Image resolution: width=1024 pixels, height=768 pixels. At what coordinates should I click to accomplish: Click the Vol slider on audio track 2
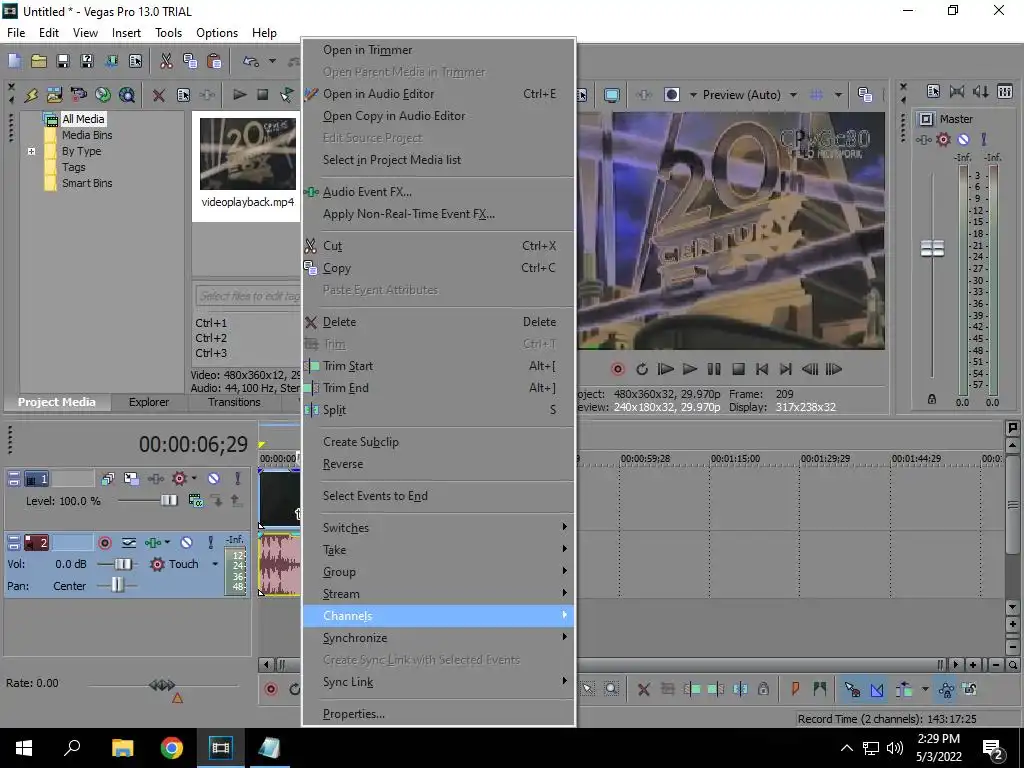point(123,564)
